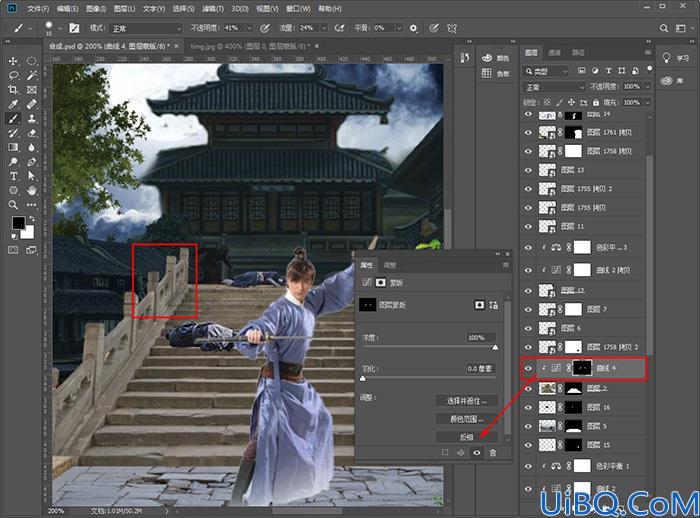
Task: Click the density slider handle
Action: (x=495, y=347)
